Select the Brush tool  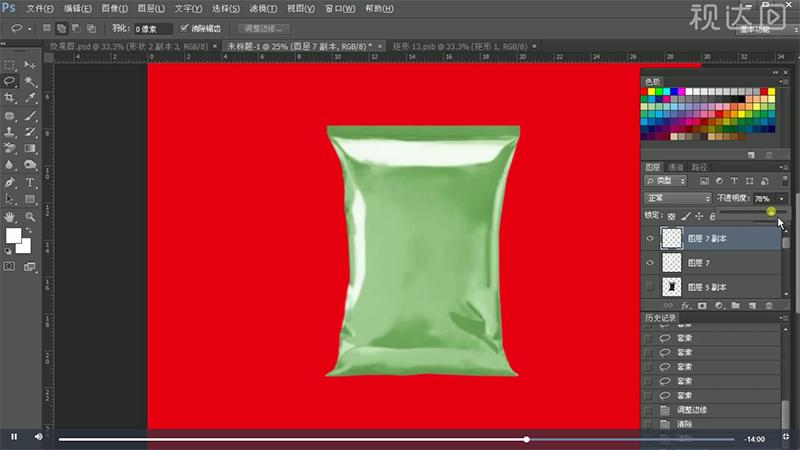tap(30, 116)
